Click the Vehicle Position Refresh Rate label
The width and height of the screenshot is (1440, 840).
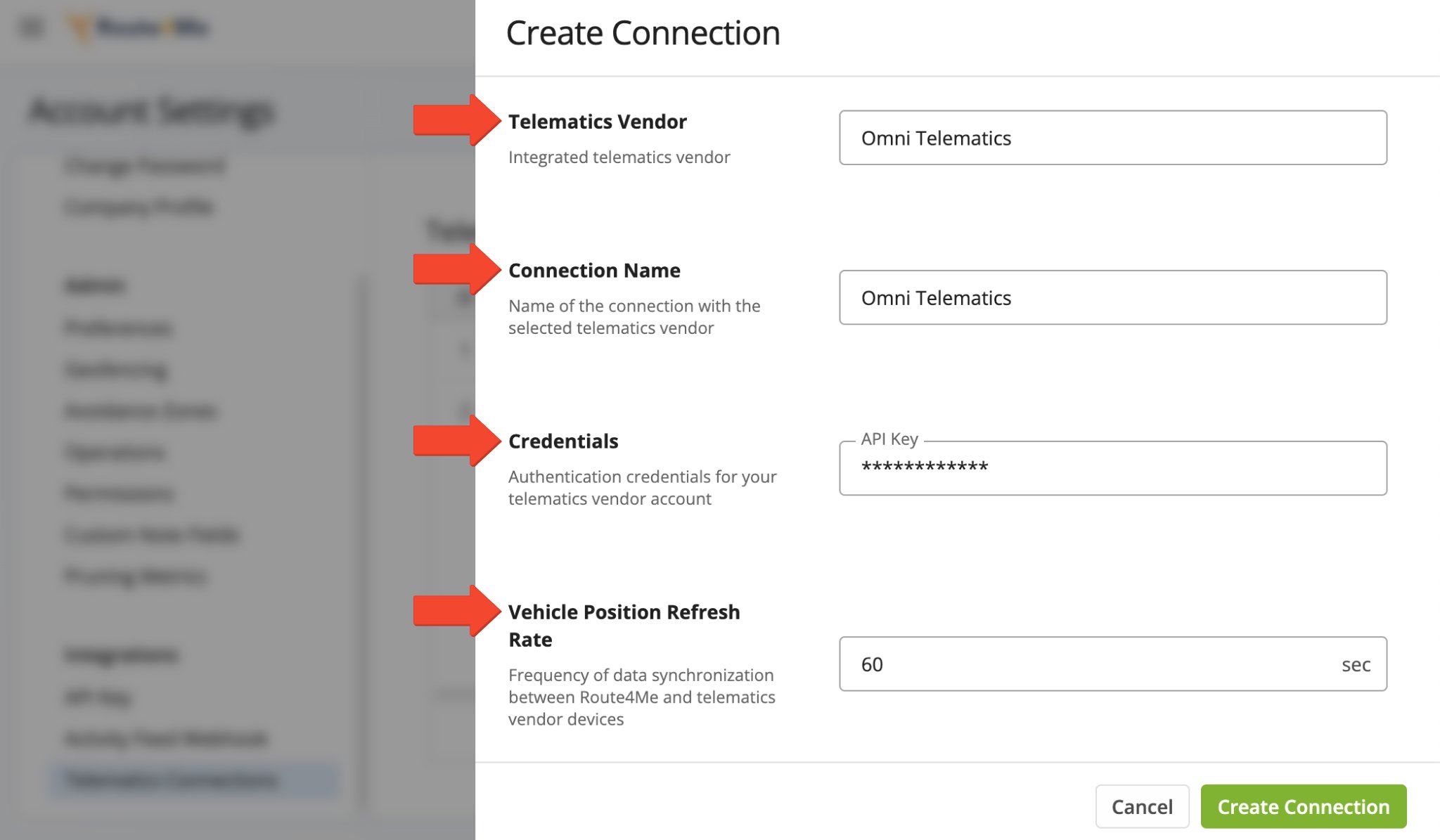624,626
